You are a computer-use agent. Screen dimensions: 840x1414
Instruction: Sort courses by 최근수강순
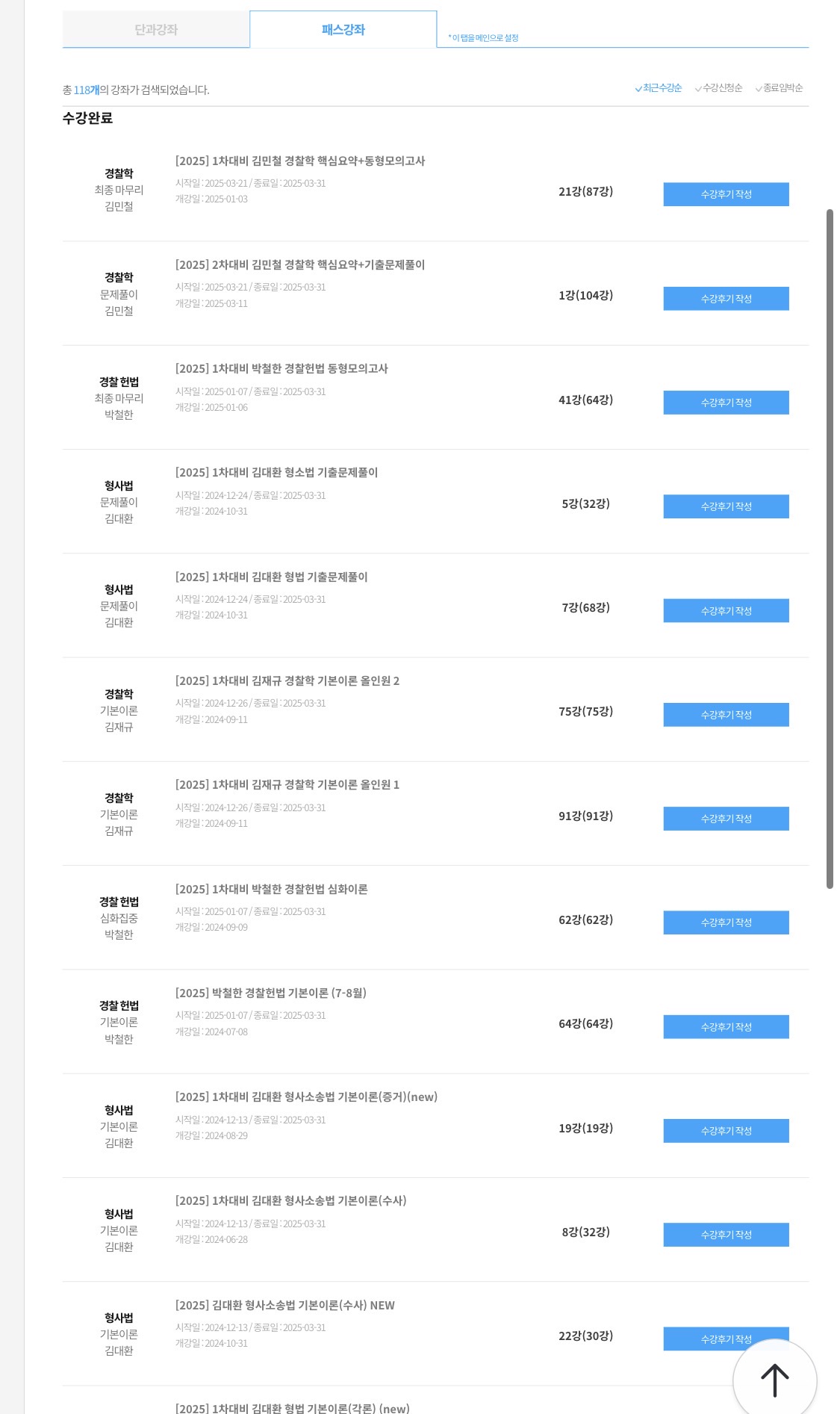[x=659, y=88]
